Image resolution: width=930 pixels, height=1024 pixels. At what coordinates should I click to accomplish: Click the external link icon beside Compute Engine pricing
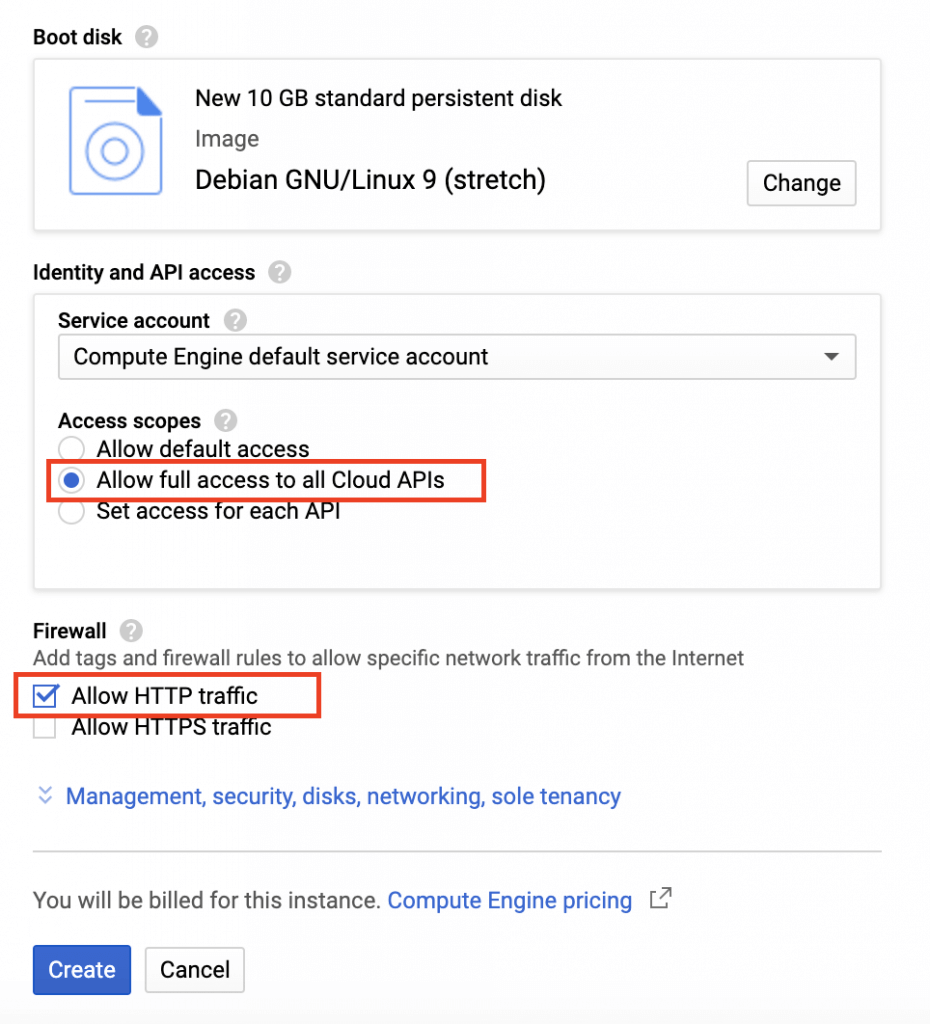tap(660, 899)
